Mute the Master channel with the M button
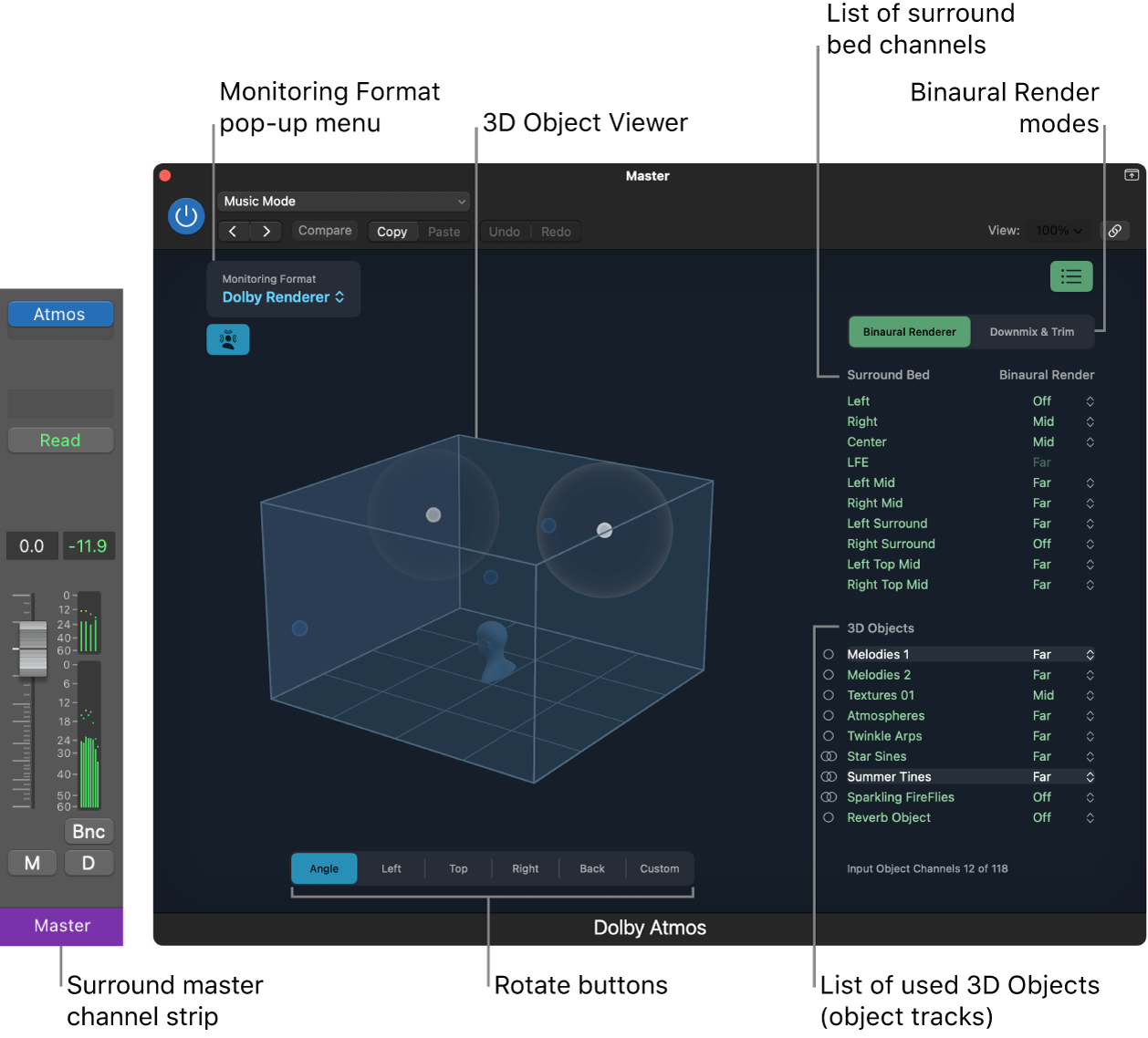 click(x=32, y=862)
